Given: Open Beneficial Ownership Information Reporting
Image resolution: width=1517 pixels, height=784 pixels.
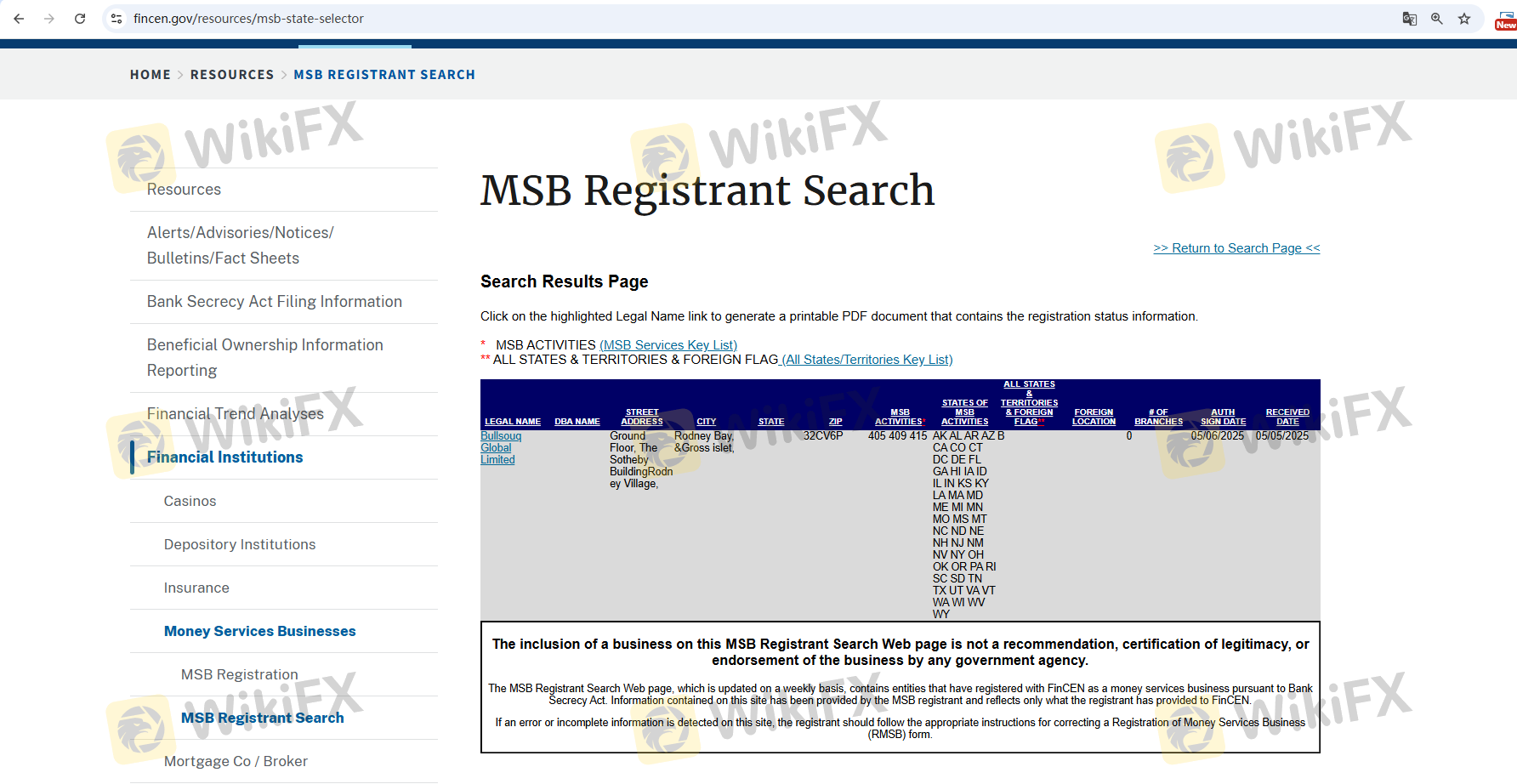Looking at the screenshot, I should pos(265,358).
